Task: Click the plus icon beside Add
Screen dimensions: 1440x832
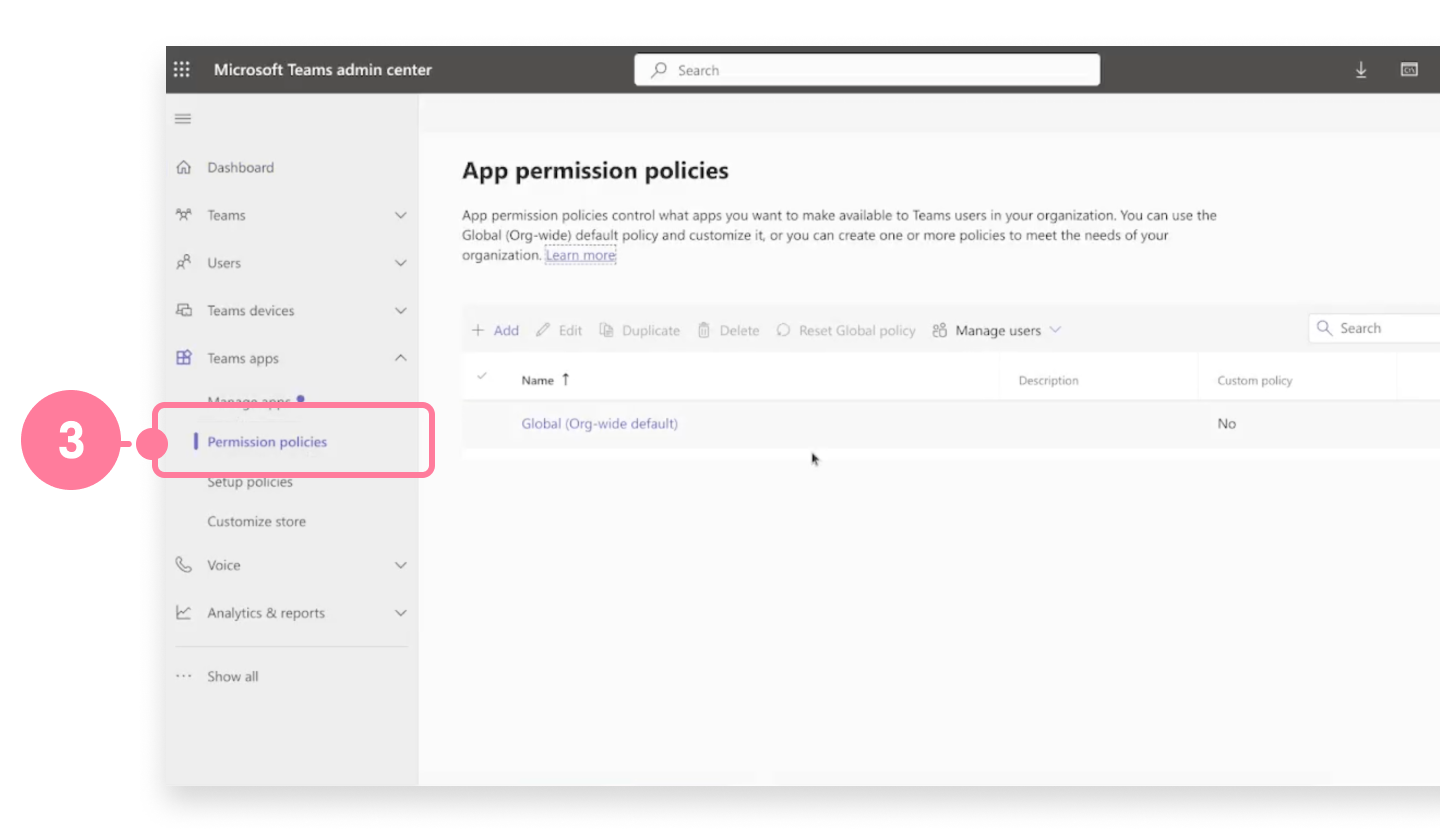Action: [478, 330]
